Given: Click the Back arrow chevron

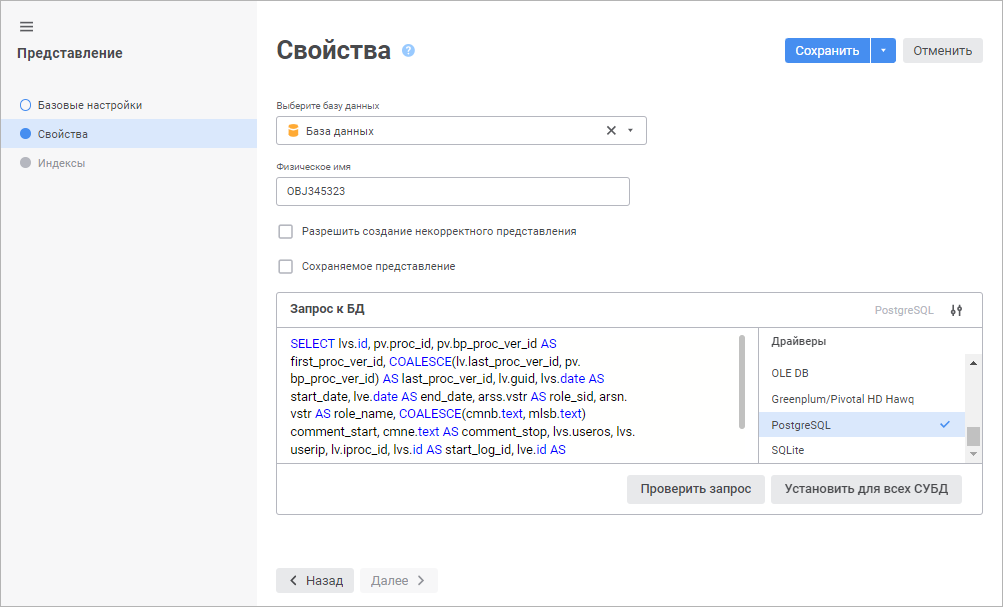Looking at the screenshot, I should point(293,580).
